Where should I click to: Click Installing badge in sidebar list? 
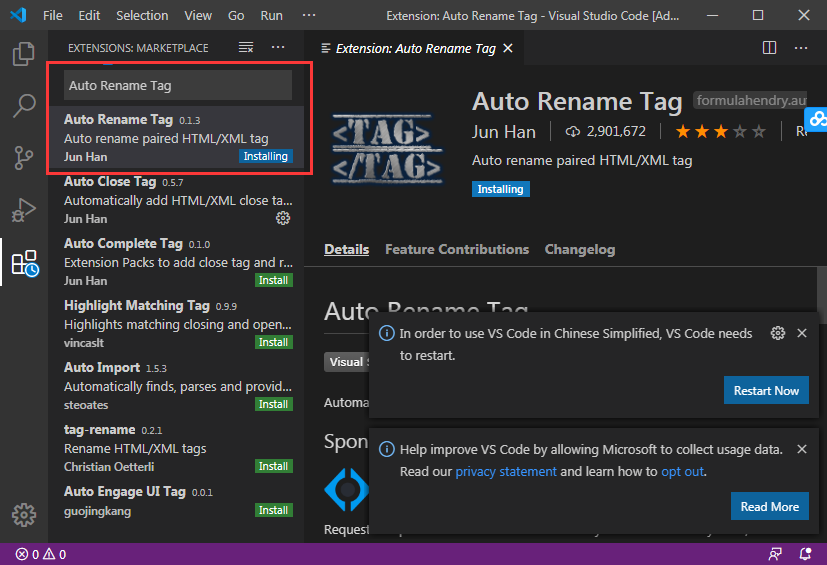[x=265, y=156]
